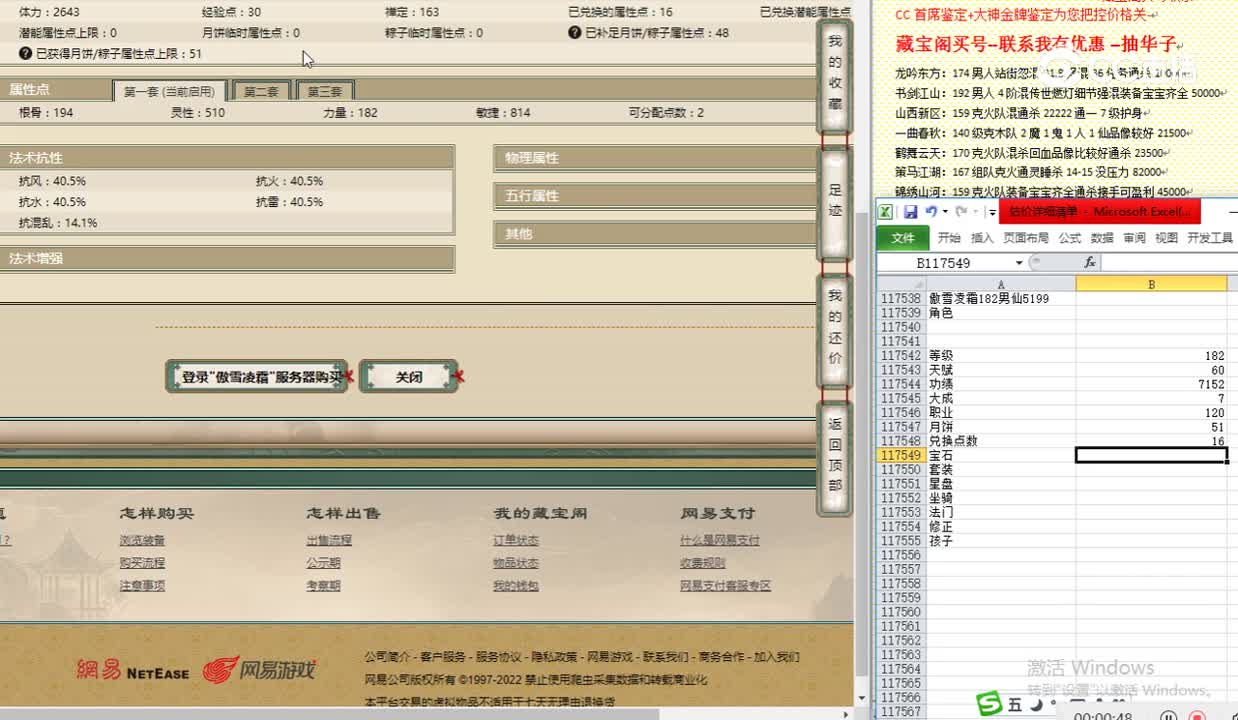This screenshot has width=1238, height=720.
Task: Click the Excel undo arrow icon
Action: point(930,211)
